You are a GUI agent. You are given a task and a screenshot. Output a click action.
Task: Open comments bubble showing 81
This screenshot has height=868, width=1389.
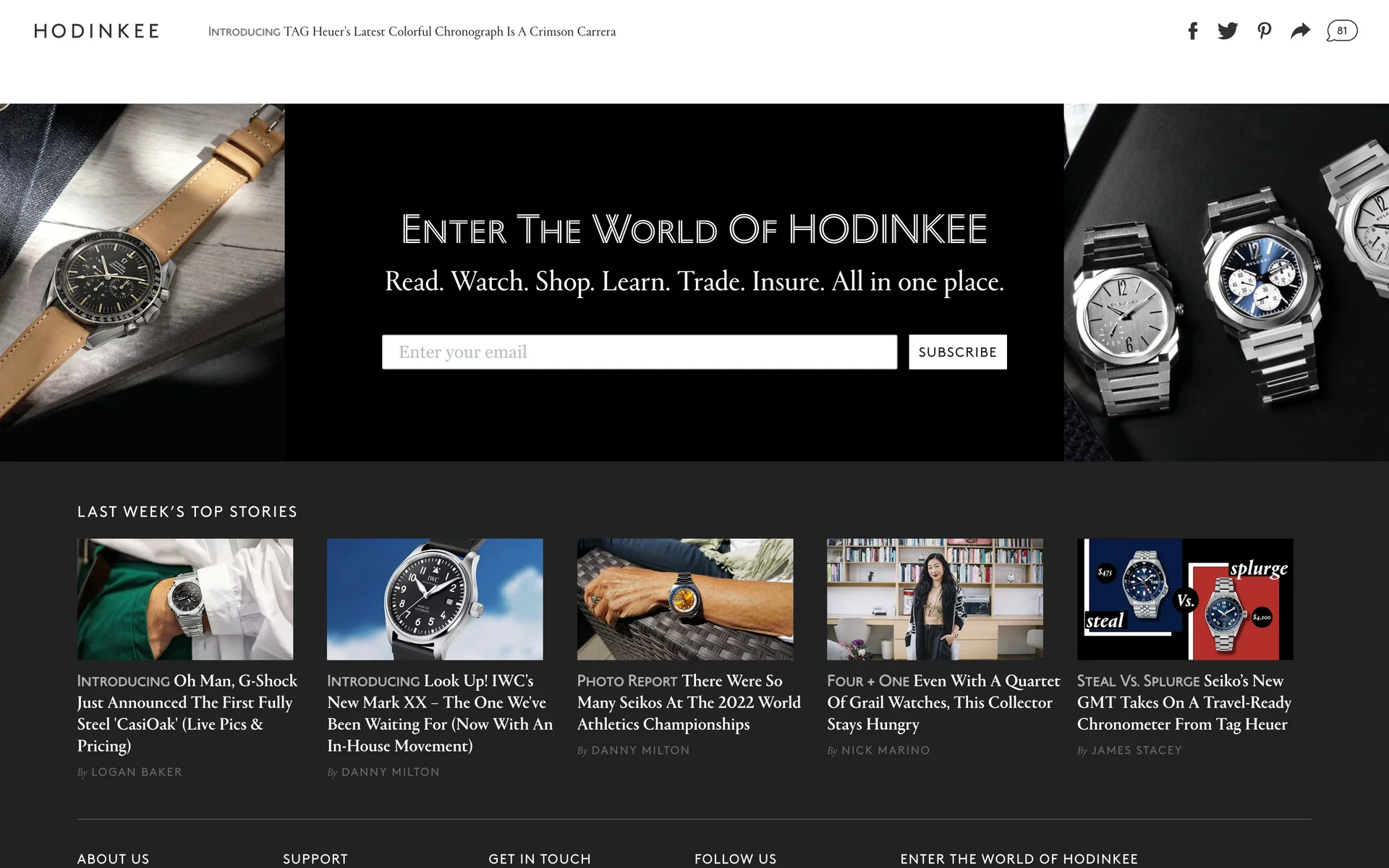(1342, 31)
